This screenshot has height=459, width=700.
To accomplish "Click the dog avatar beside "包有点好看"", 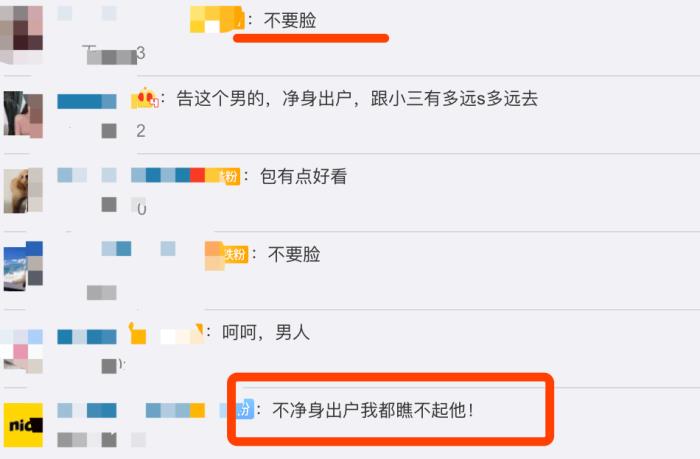I will pos(23,191).
